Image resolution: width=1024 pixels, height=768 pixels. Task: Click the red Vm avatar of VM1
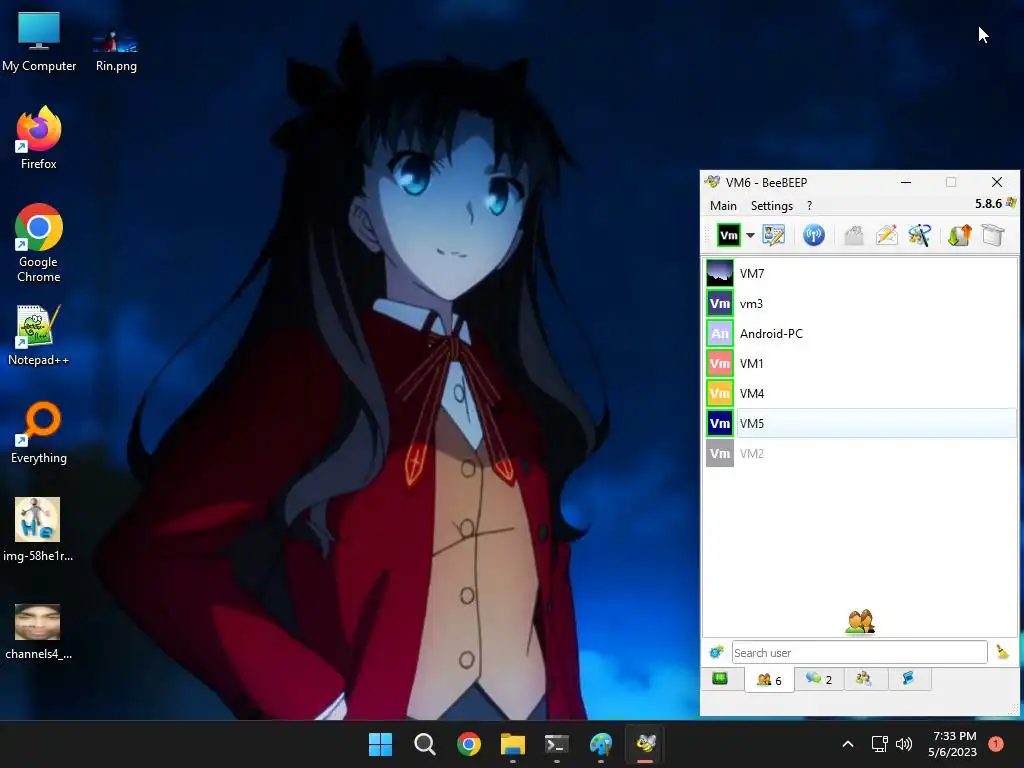720,364
